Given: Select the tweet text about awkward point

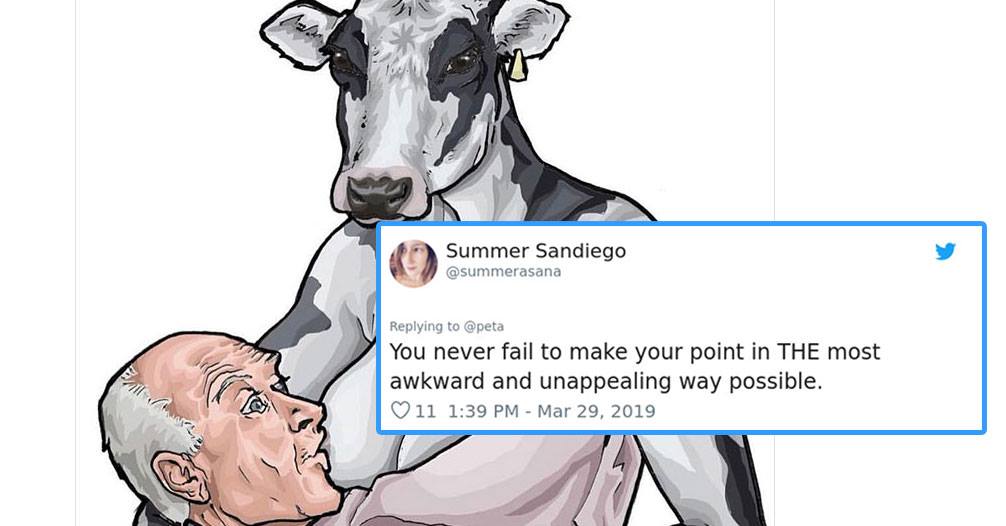Looking at the screenshot, I should tap(635, 366).
